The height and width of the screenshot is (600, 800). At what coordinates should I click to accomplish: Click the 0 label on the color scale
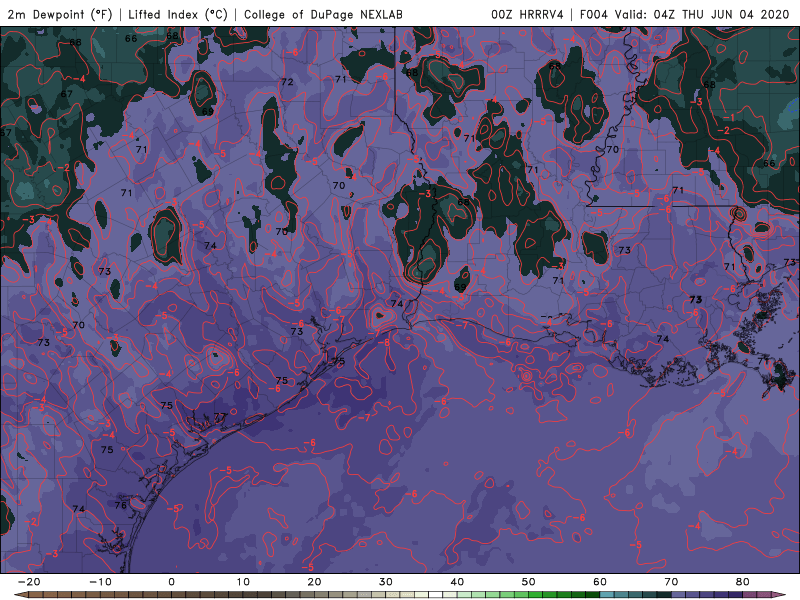coord(171,582)
